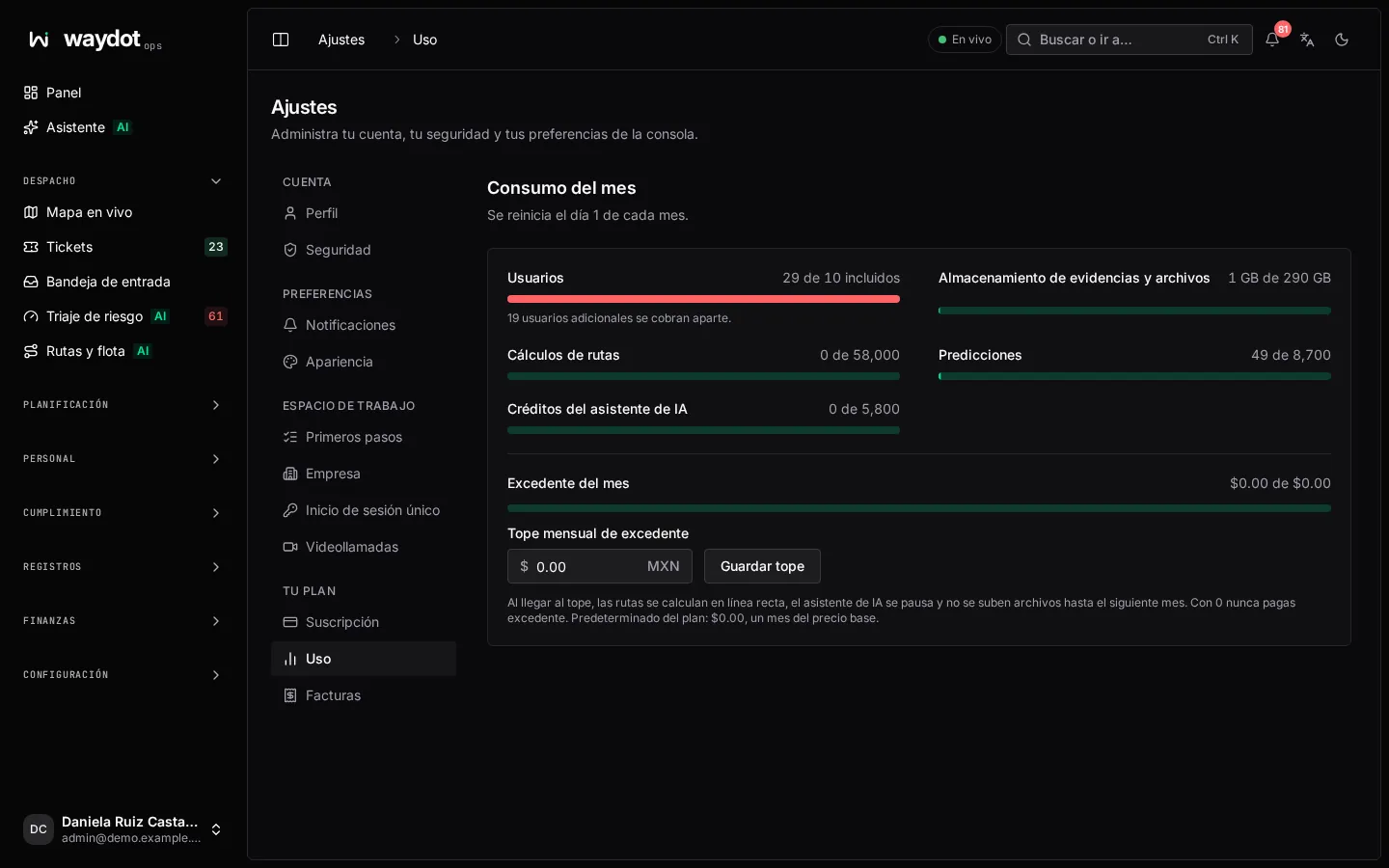Open Tickets list
The height and width of the screenshot is (868, 1389).
pyautogui.click(x=123, y=247)
